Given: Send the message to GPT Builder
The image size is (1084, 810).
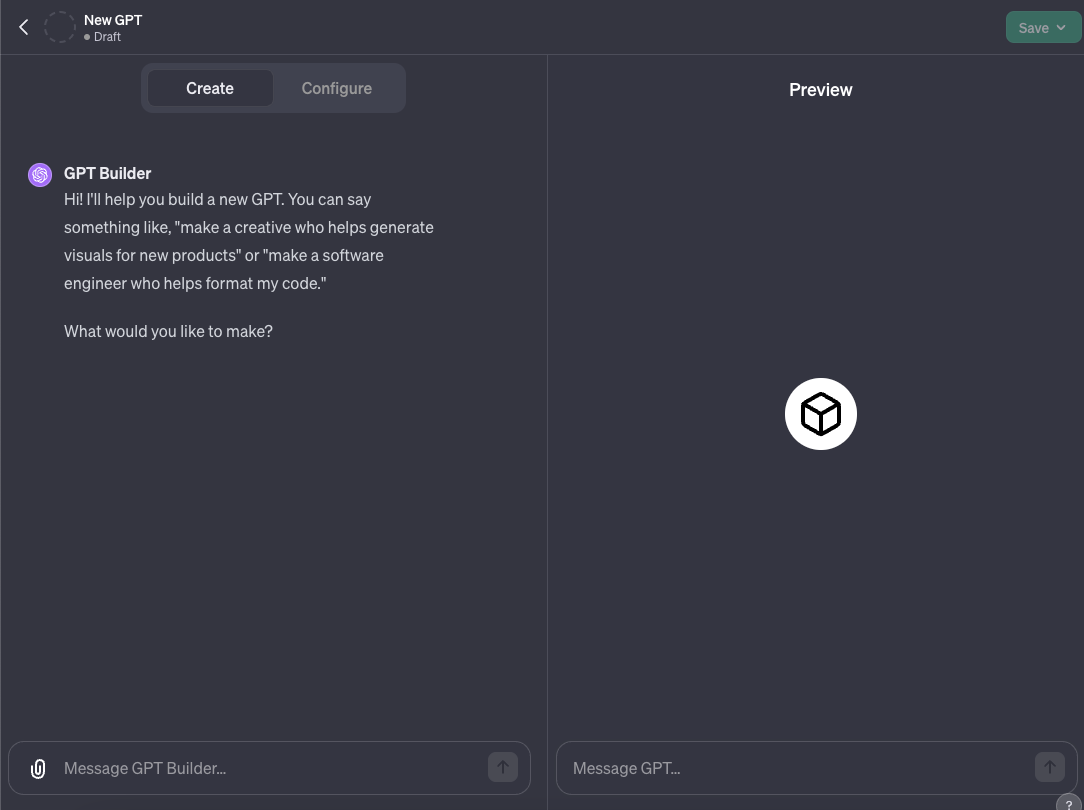Looking at the screenshot, I should (x=502, y=767).
